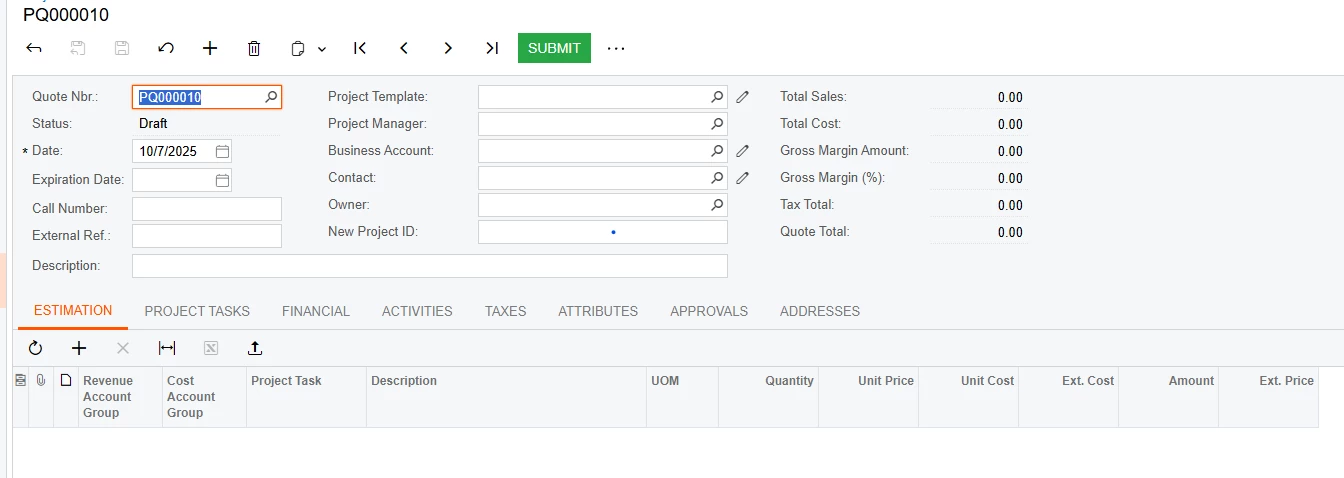This screenshot has width=1344, height=478.
Task: Click the green SUBMIT button
Action: (x=554, y=48)
